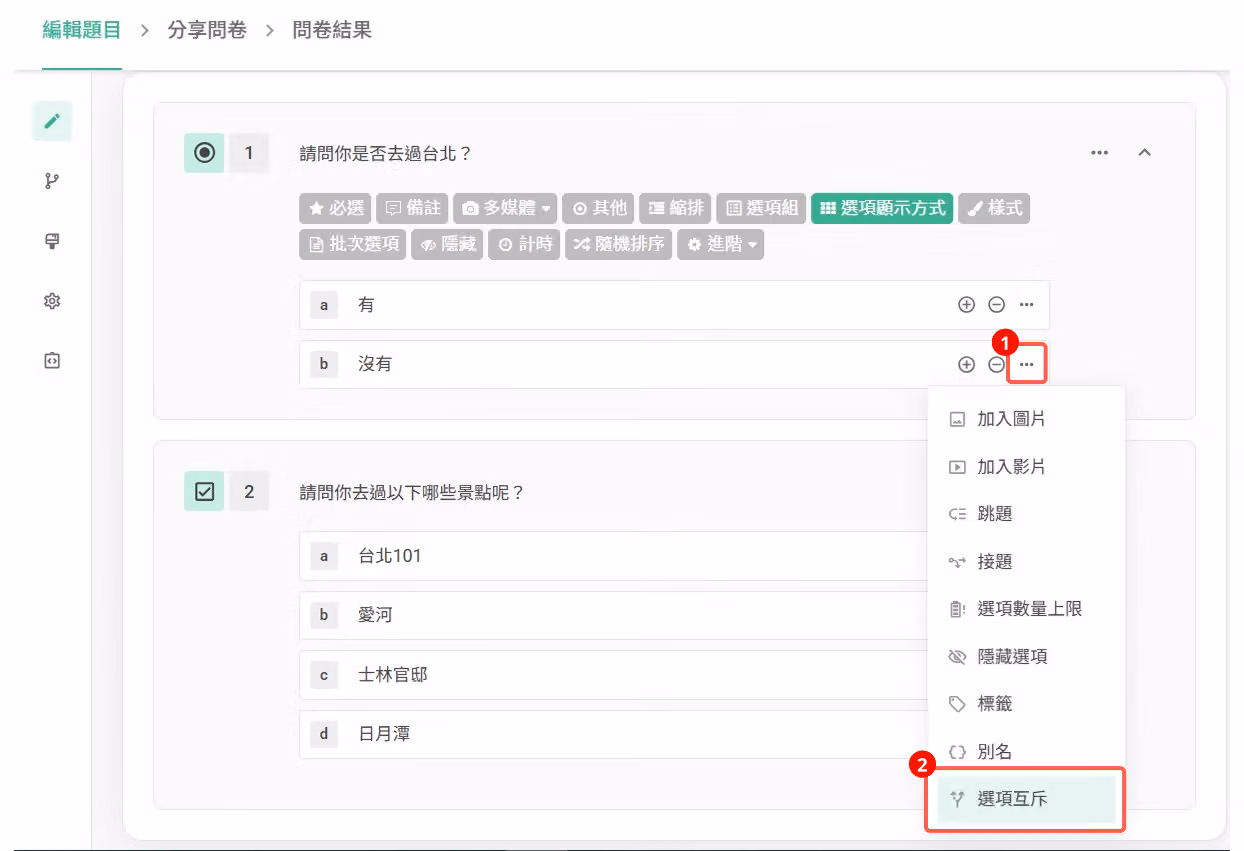The height and width of the screenshot is (851, 1244).
Task: Click the 縮排 indent button
Action: tap(675, 208)
